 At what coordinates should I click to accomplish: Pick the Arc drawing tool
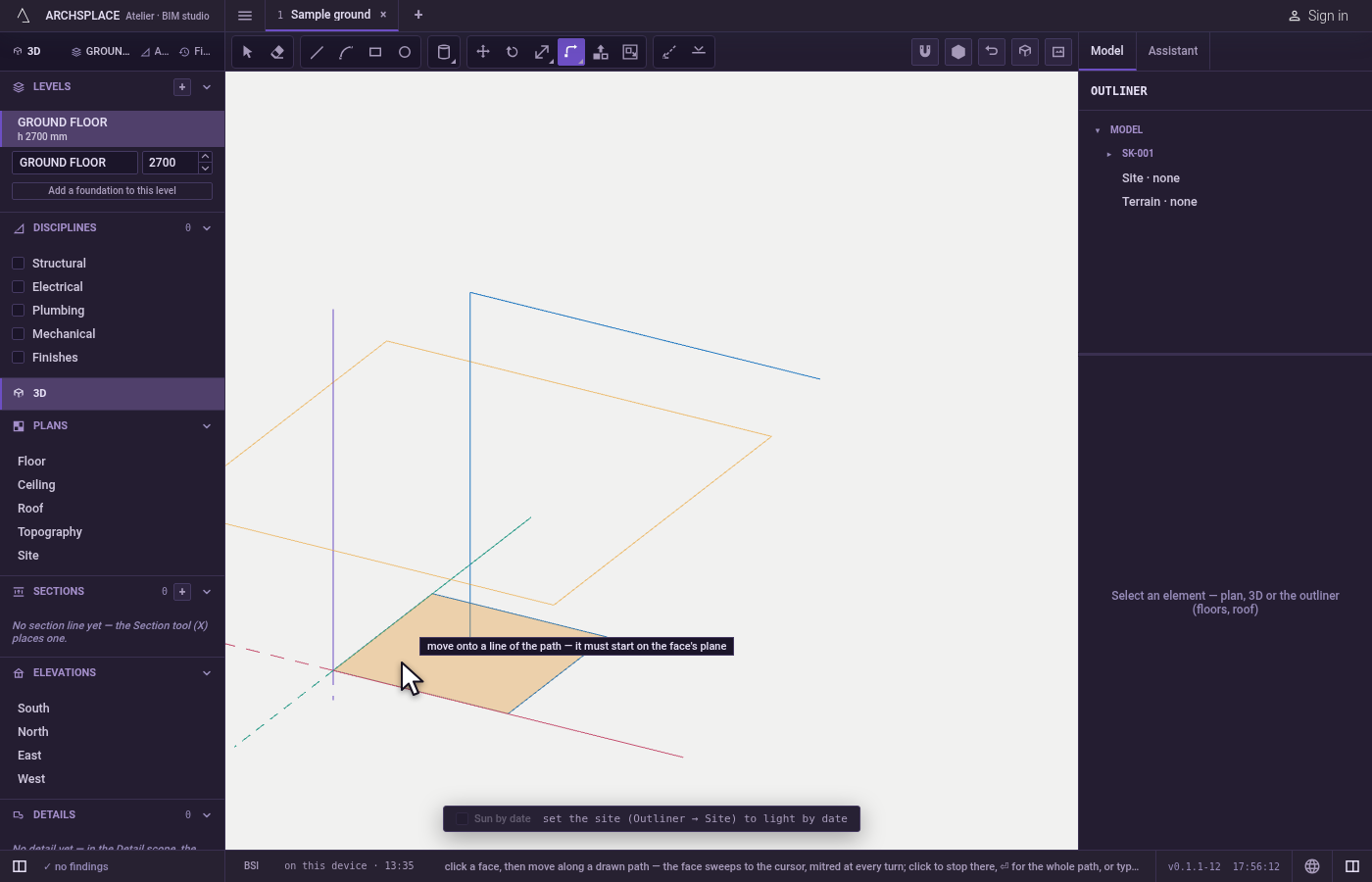[346, 52]
